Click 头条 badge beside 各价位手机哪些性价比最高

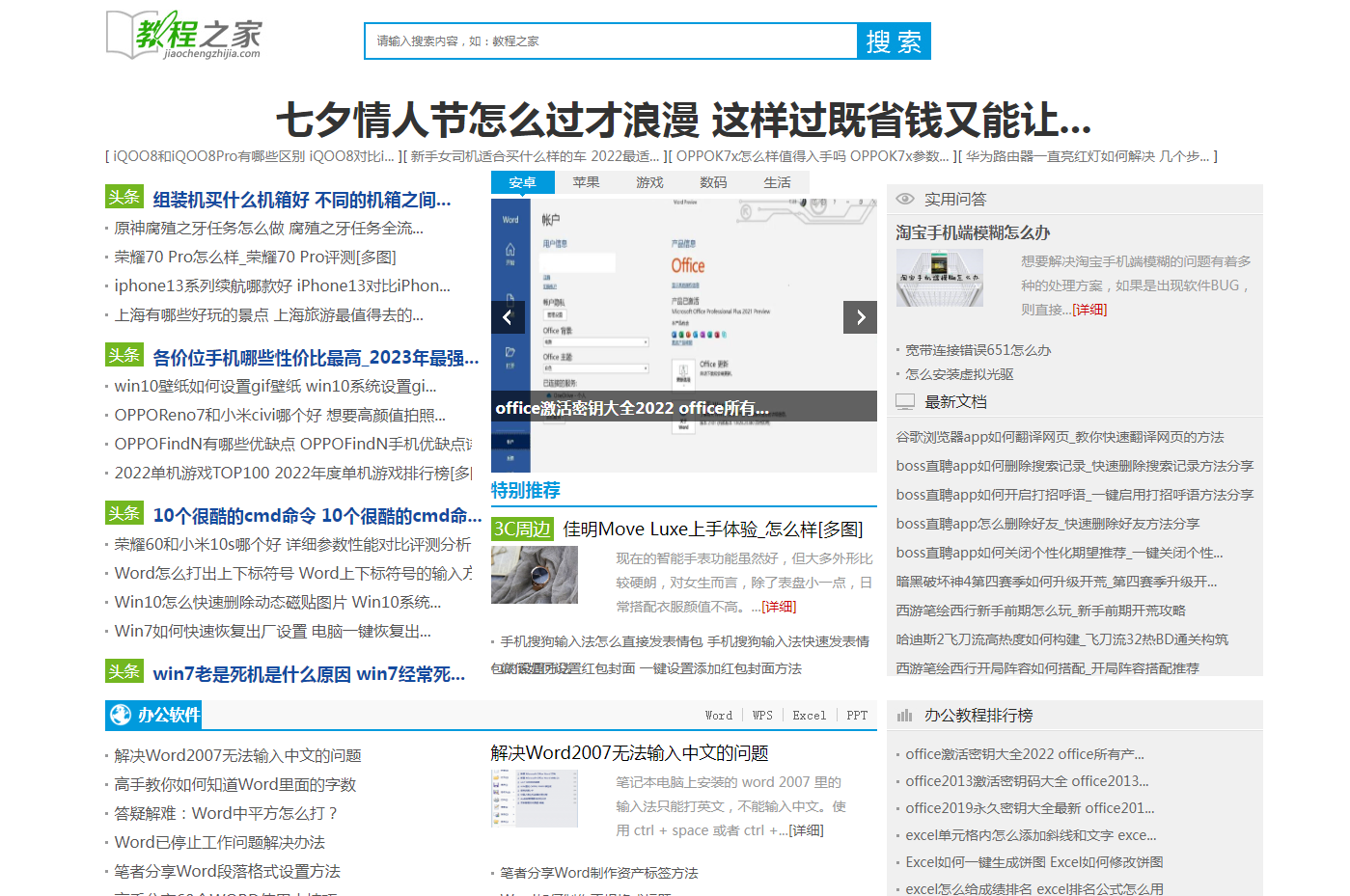[124, 355]
